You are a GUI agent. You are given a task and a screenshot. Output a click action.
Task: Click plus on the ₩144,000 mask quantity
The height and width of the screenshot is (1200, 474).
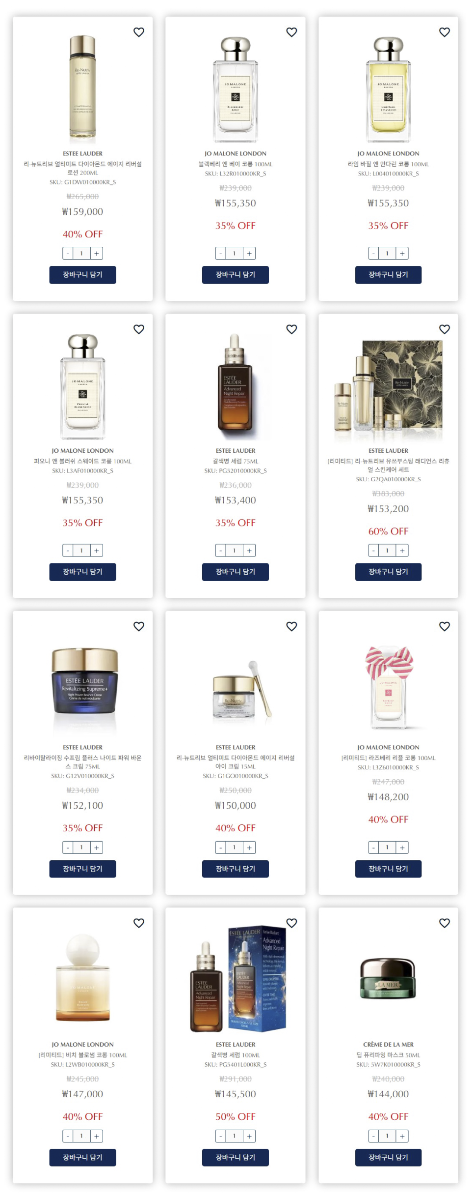tap(403, 1135)
